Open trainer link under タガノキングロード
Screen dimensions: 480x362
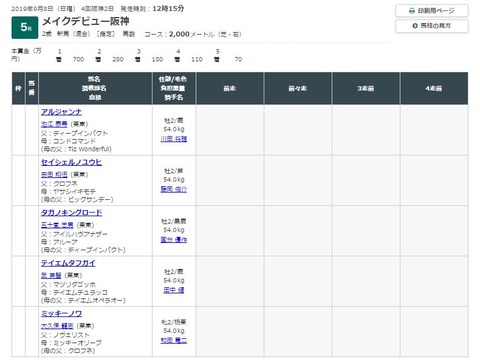(x=57, y=225)
